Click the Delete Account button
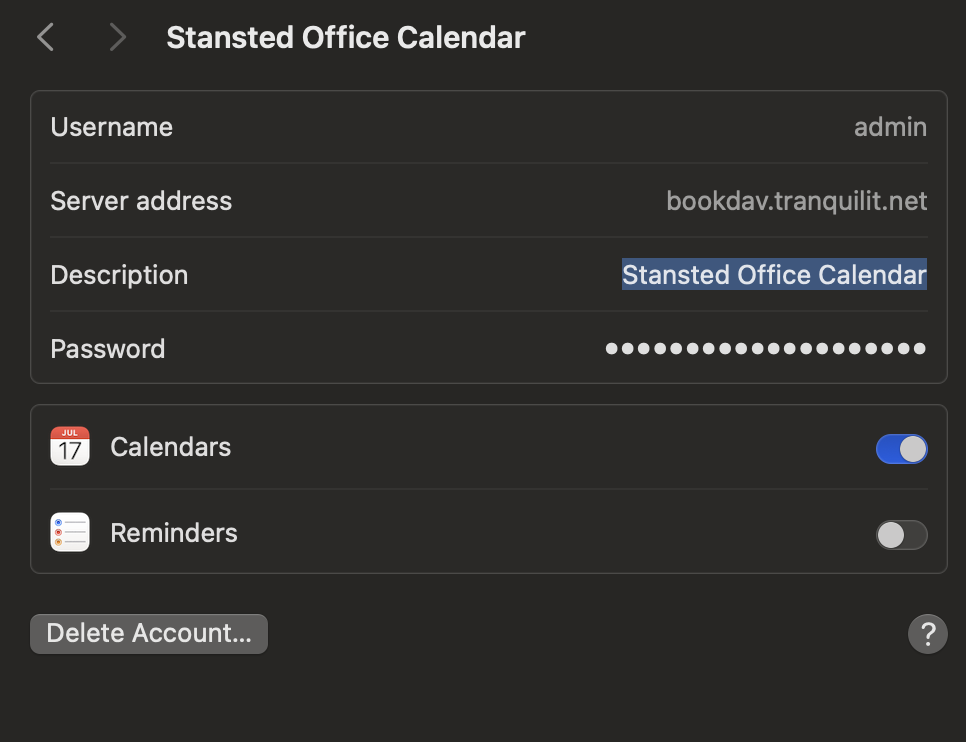Screen dimensions: 966x742 (x=149, y=634)
